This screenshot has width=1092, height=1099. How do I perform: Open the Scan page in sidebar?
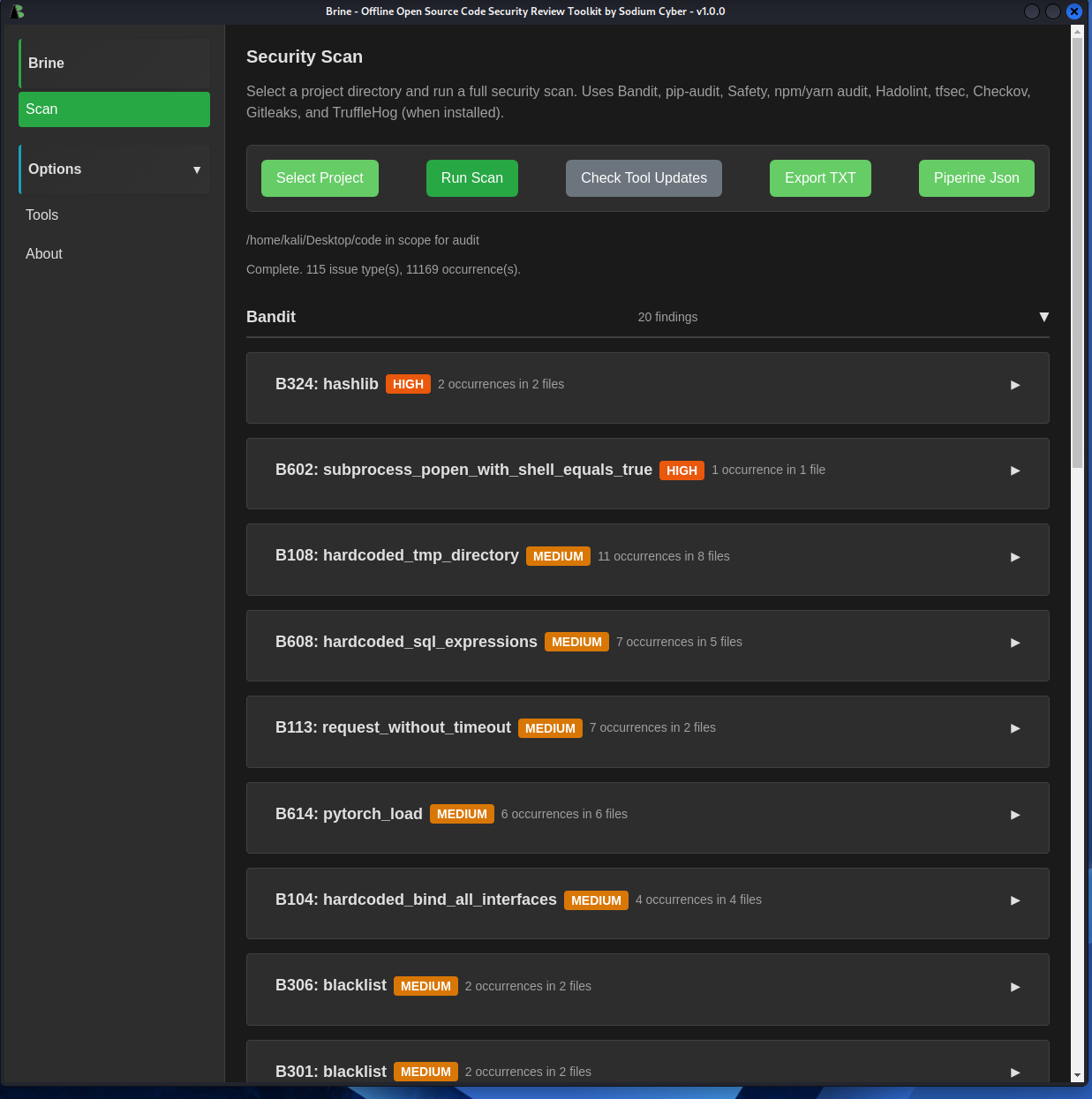[114, 109]
